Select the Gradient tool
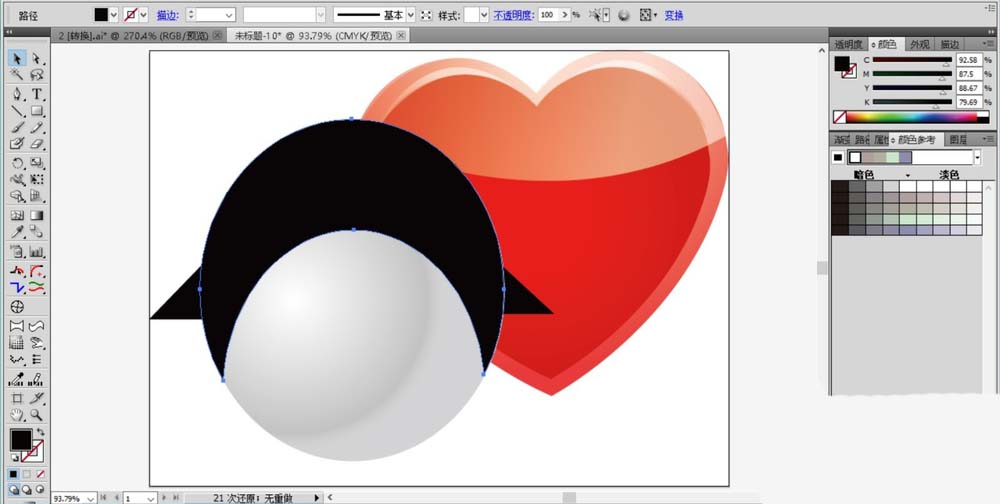This screenshot has height=504, width=1000. (x=37, y=216)
